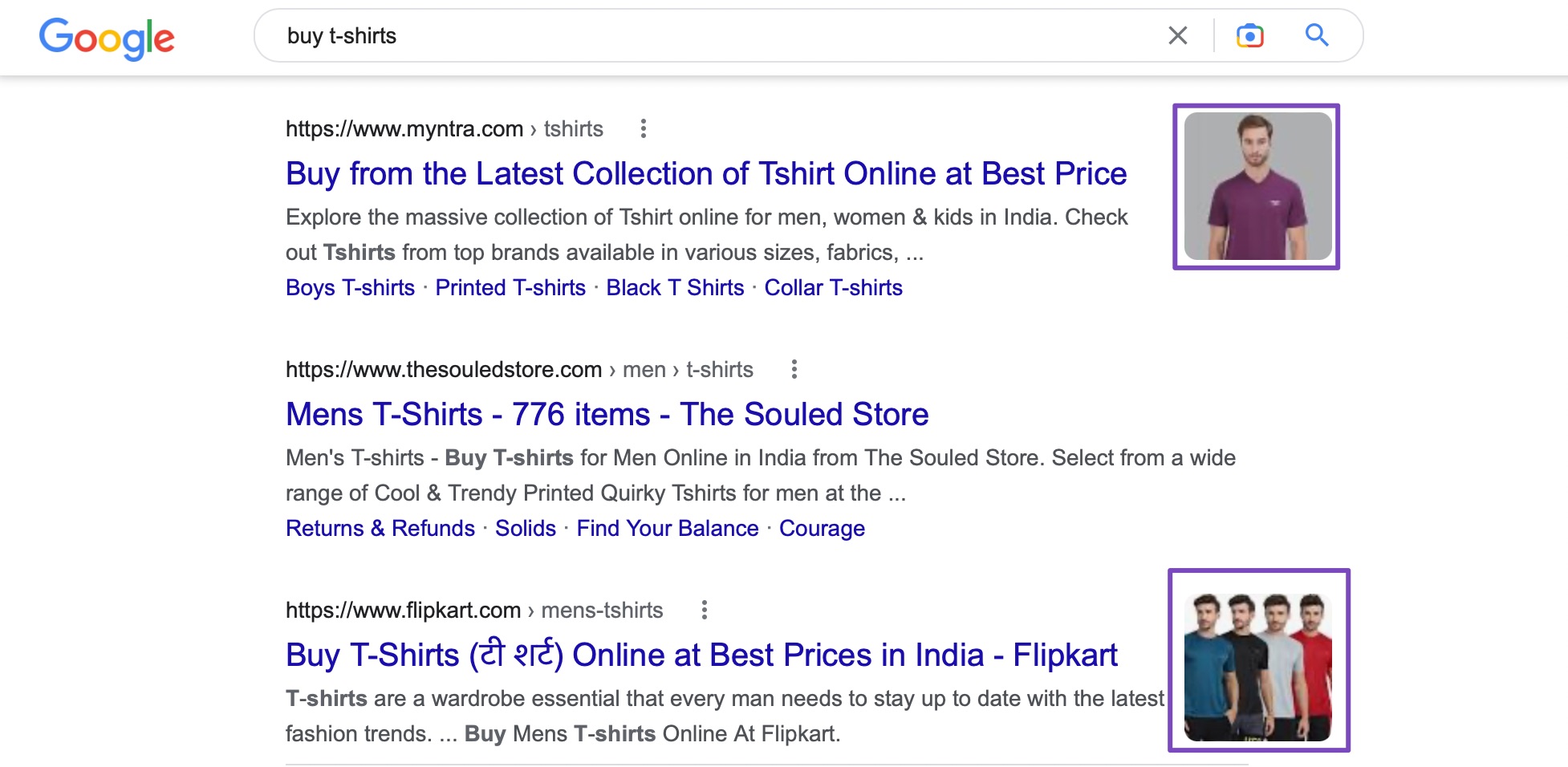Open The Souled Store Mens T-Shirts result
The width and height of the screenshot is (1568, 767).
click(x=607, y=415)
